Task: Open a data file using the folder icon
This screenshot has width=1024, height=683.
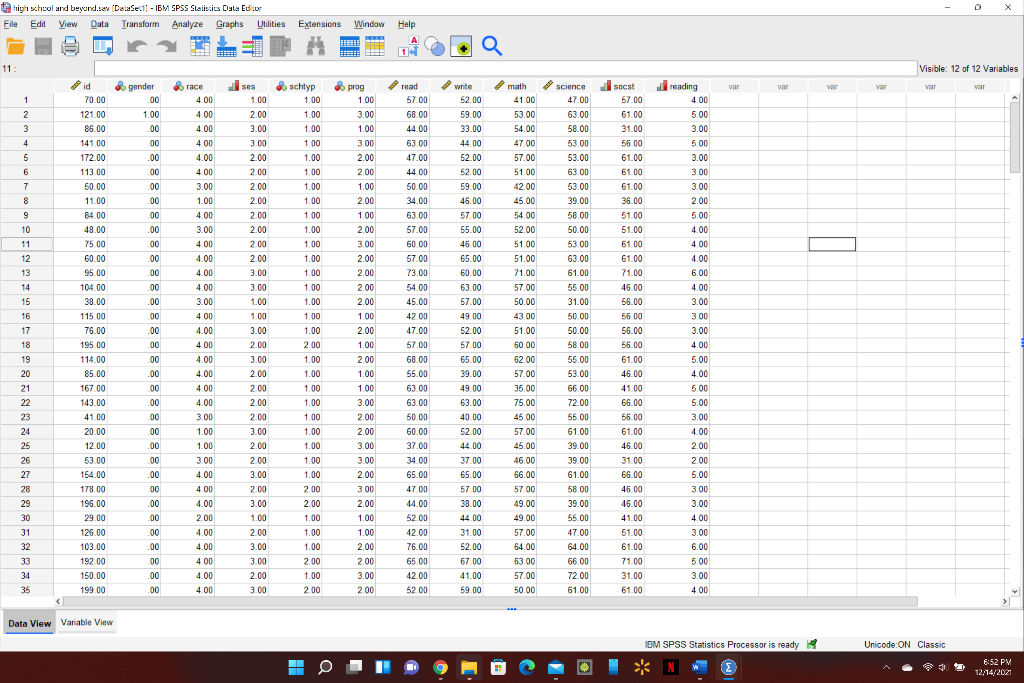Action: 15,45
